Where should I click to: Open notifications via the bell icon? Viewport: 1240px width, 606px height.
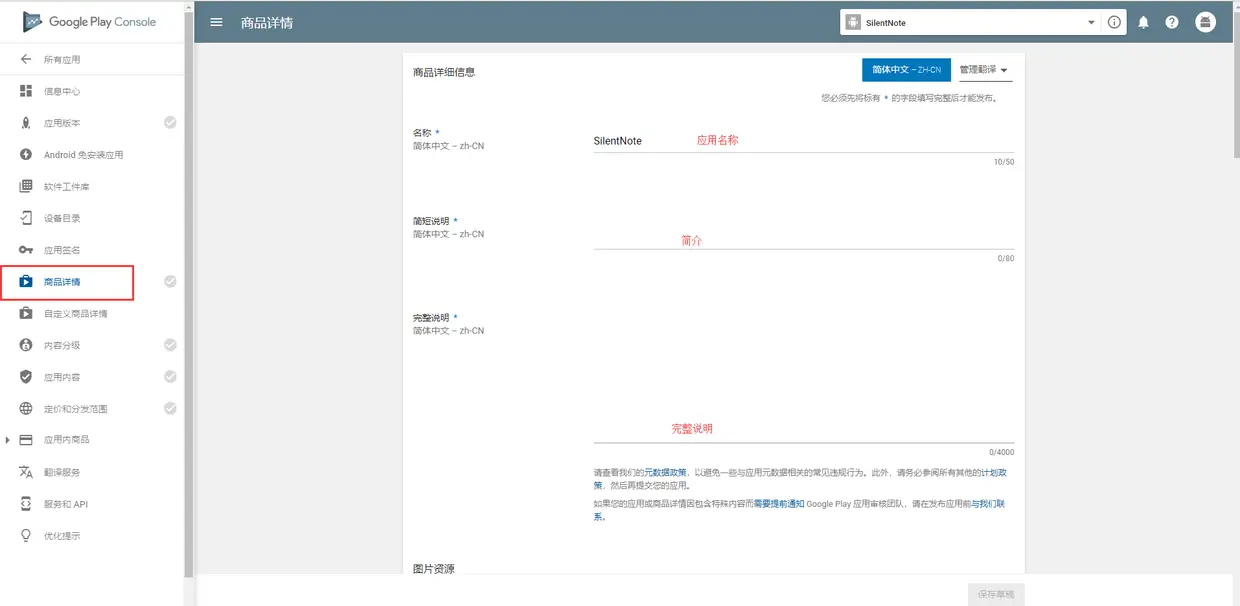pos(1143,21)
